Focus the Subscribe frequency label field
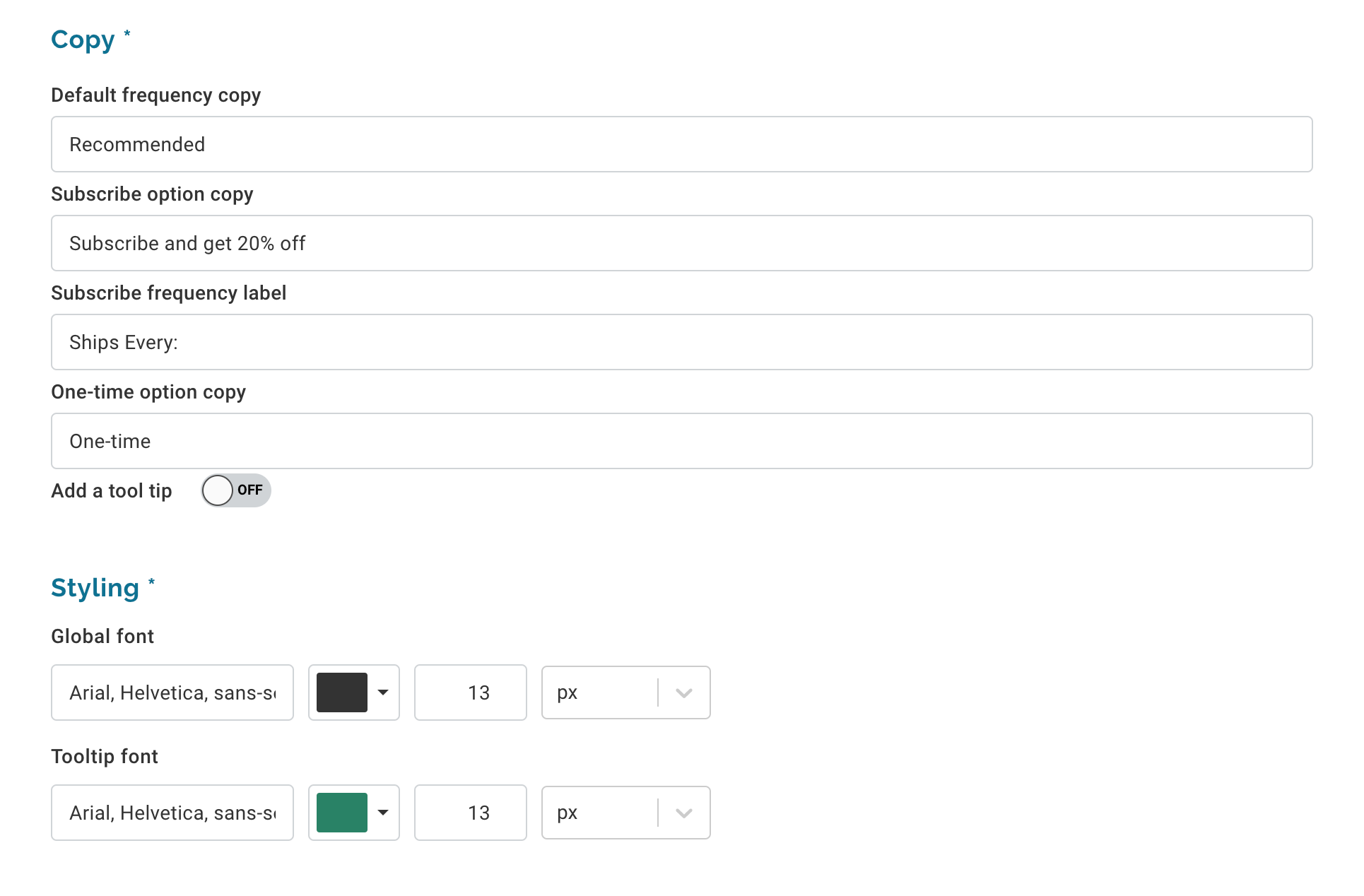This screenshot has width=1364, height=896. pos(681,342)
